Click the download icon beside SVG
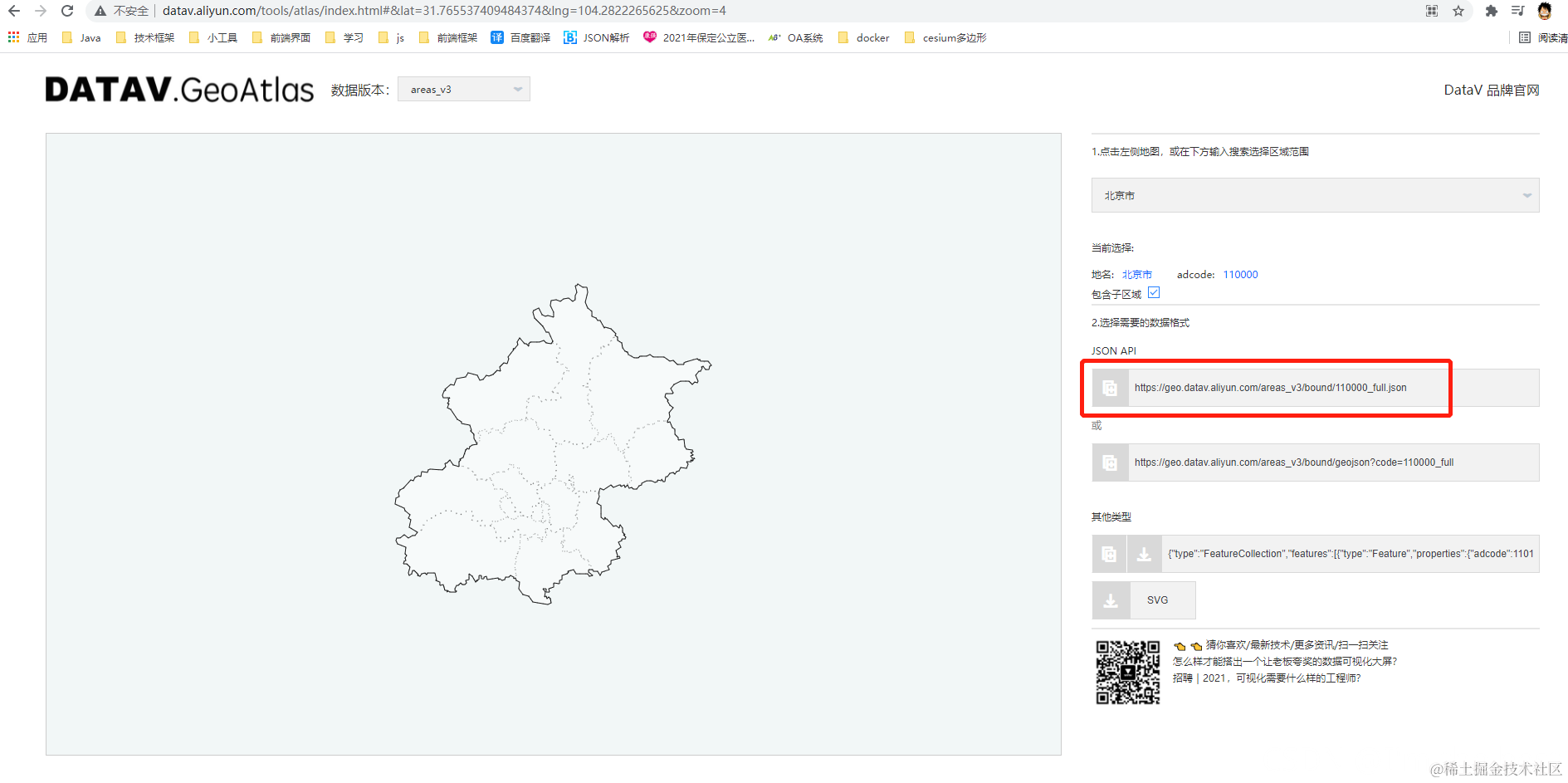The image size is (1568, 783). click(1111, 599)
